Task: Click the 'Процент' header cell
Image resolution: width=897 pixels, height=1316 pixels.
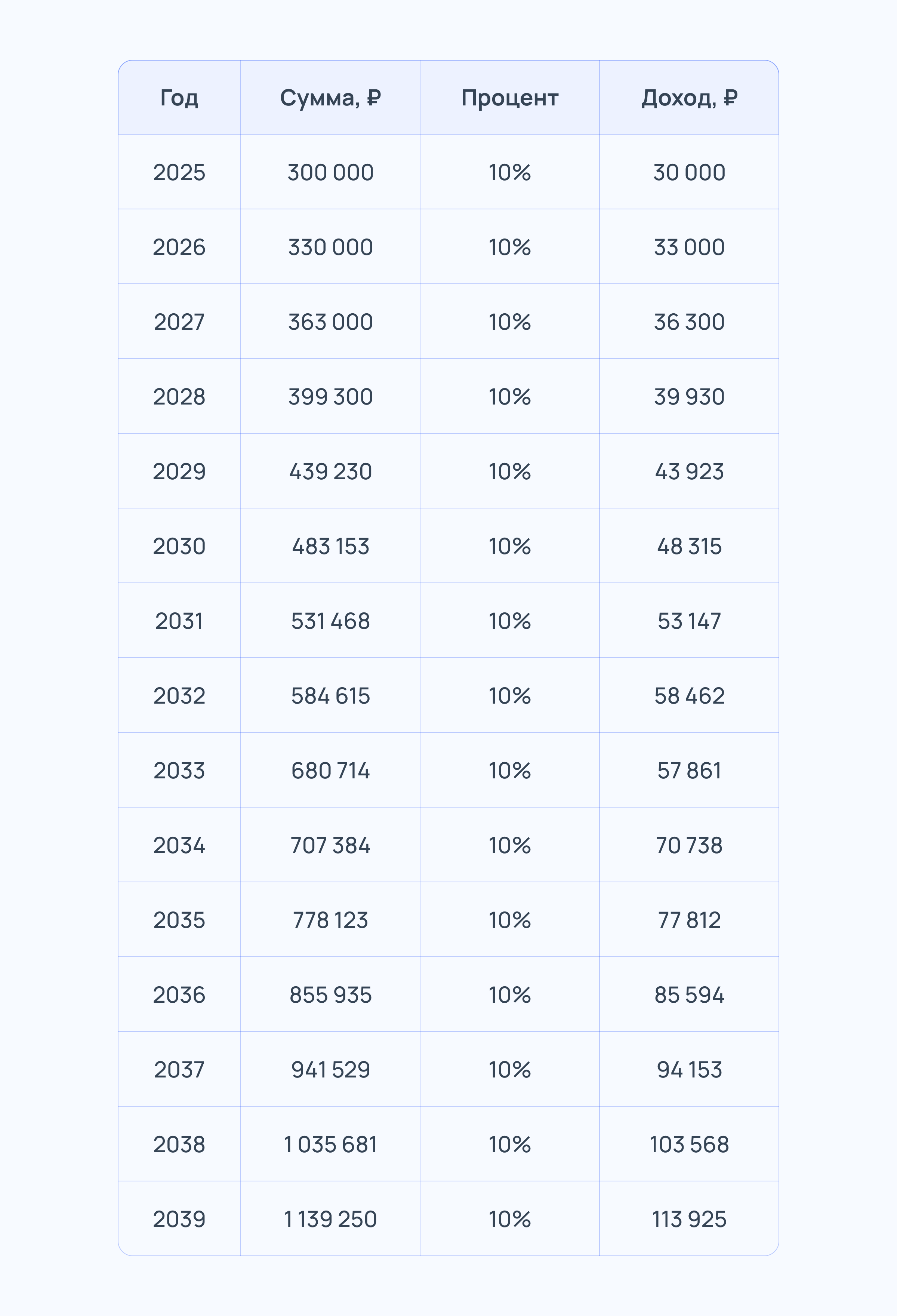Action: pyautogui.click(x=509, y=98)
